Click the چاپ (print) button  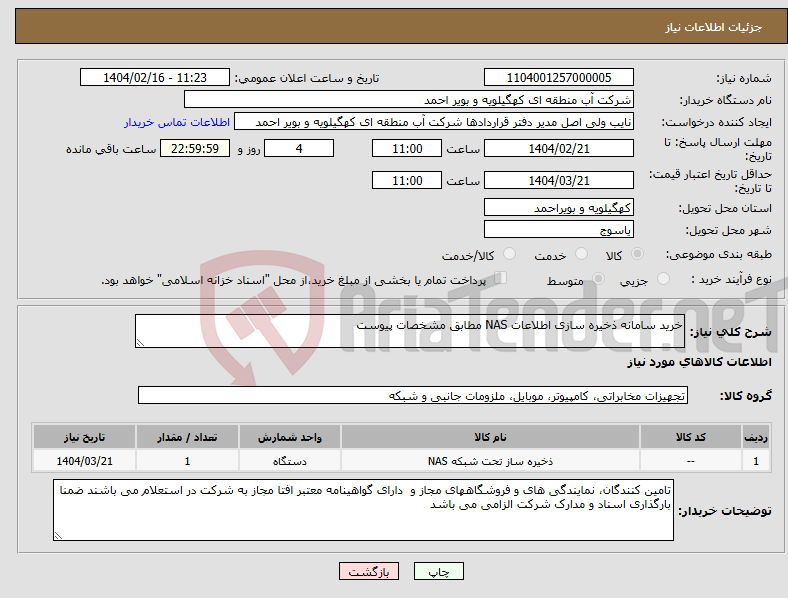coord(438,571)
